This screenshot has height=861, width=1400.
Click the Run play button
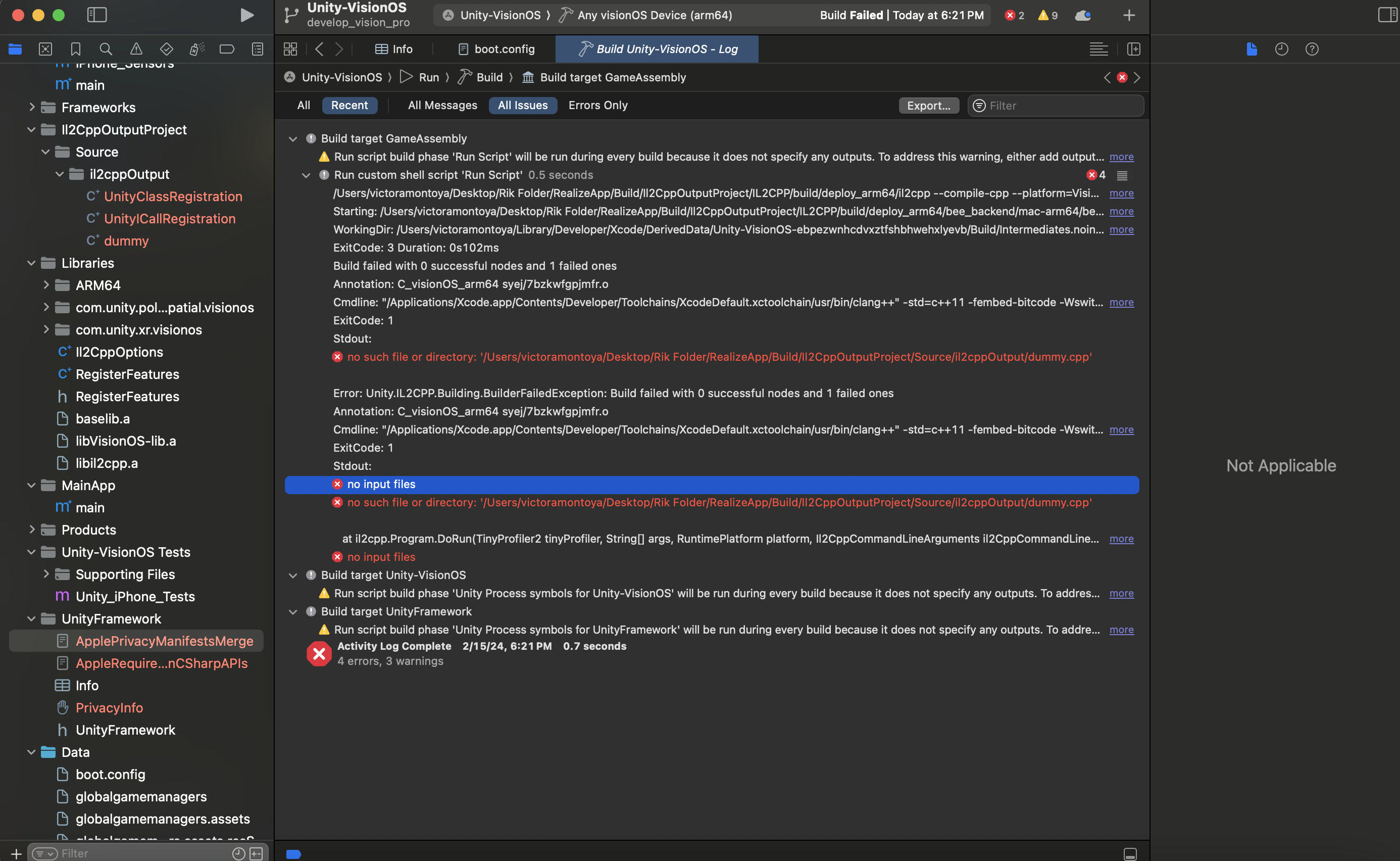246,15
